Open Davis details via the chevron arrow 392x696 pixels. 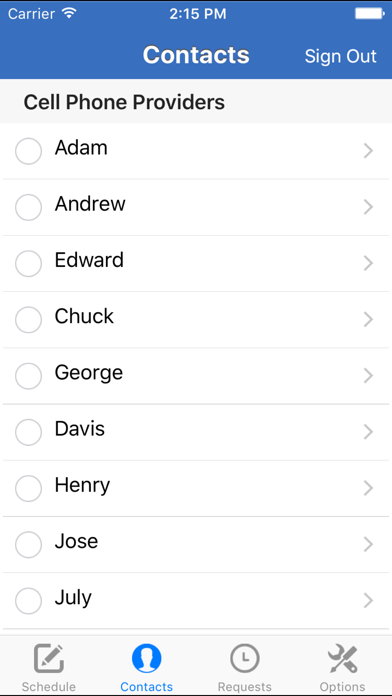pos(368,432)
